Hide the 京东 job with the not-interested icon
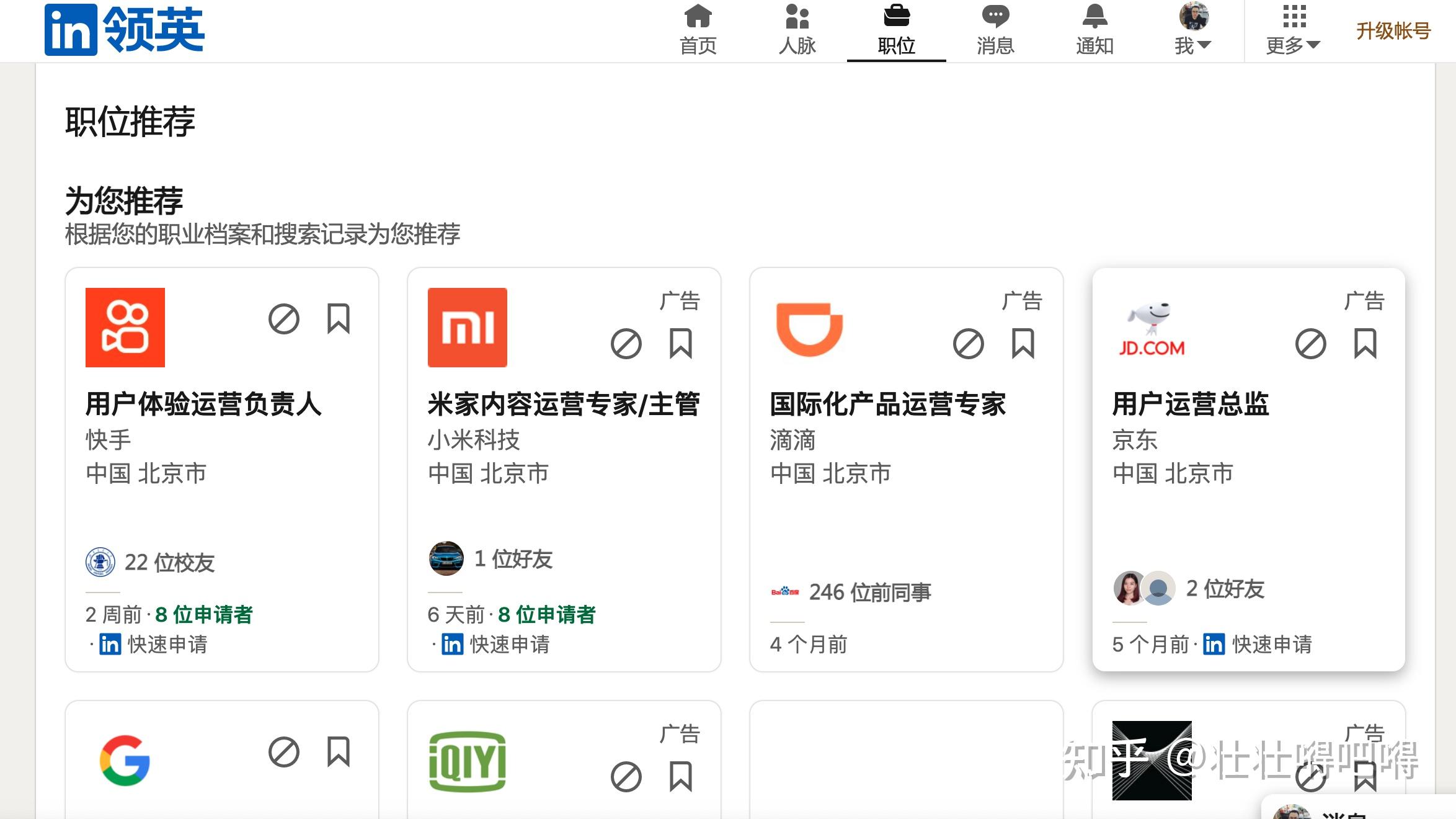The image size is (1456, 819). point(1311,344)
